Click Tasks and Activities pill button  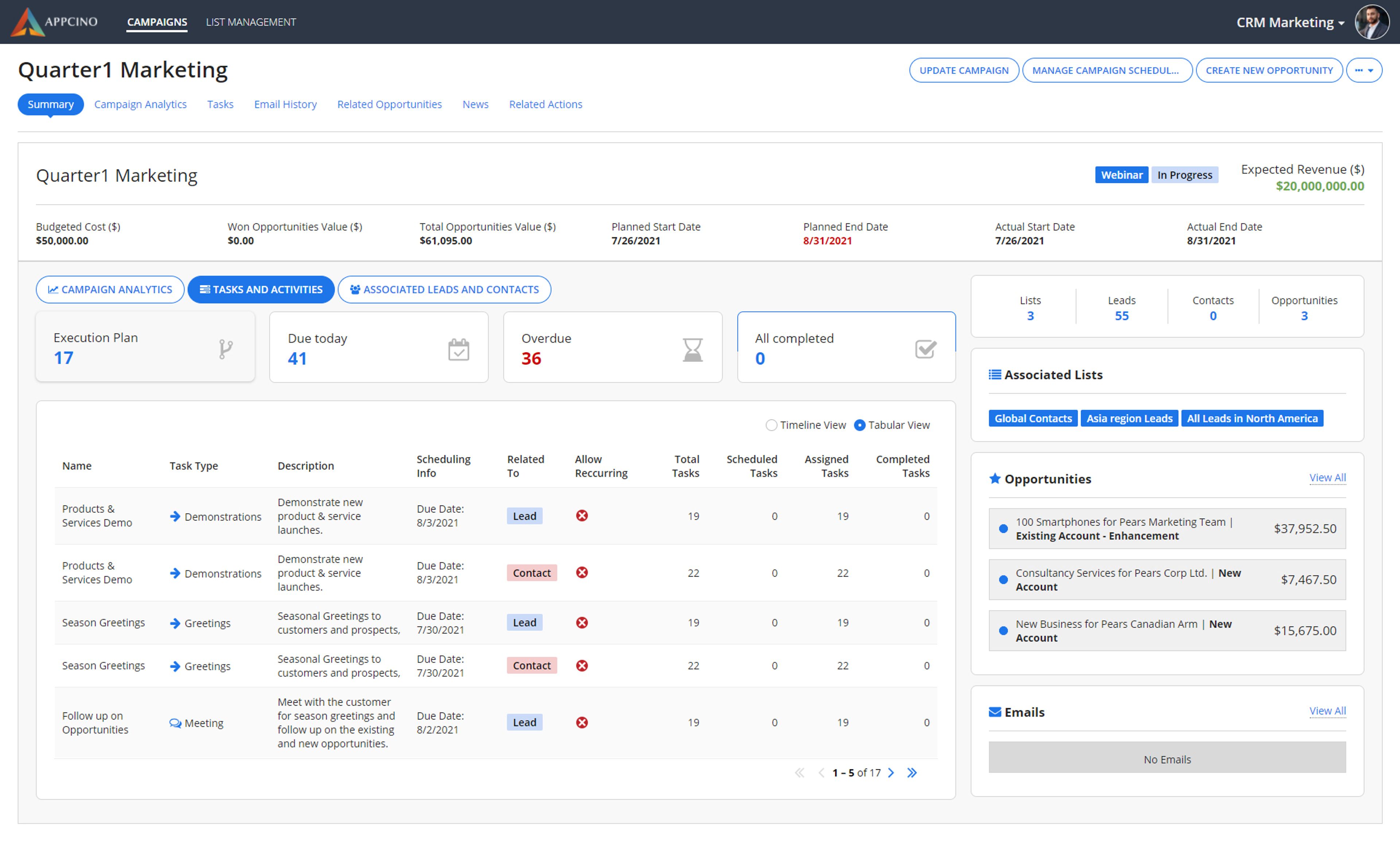click(261, 290)
